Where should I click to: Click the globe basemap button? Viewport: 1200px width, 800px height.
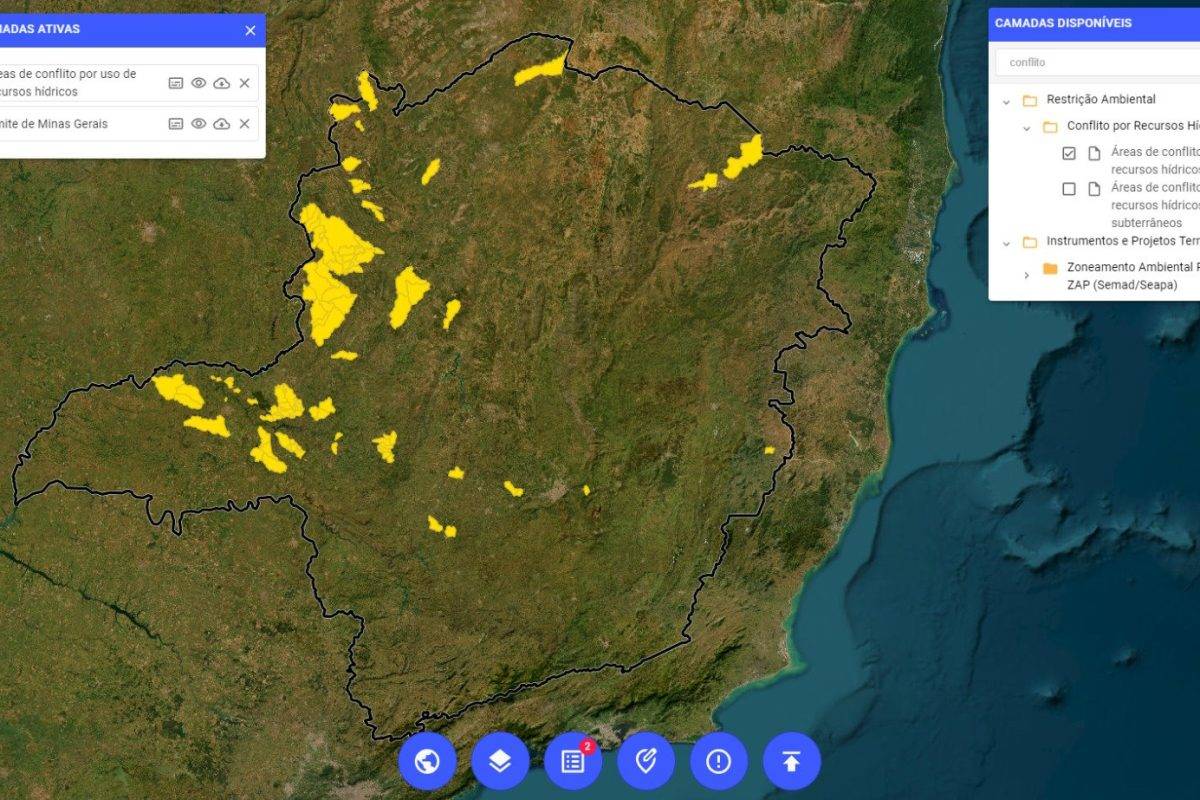click(x=427, y=762)
